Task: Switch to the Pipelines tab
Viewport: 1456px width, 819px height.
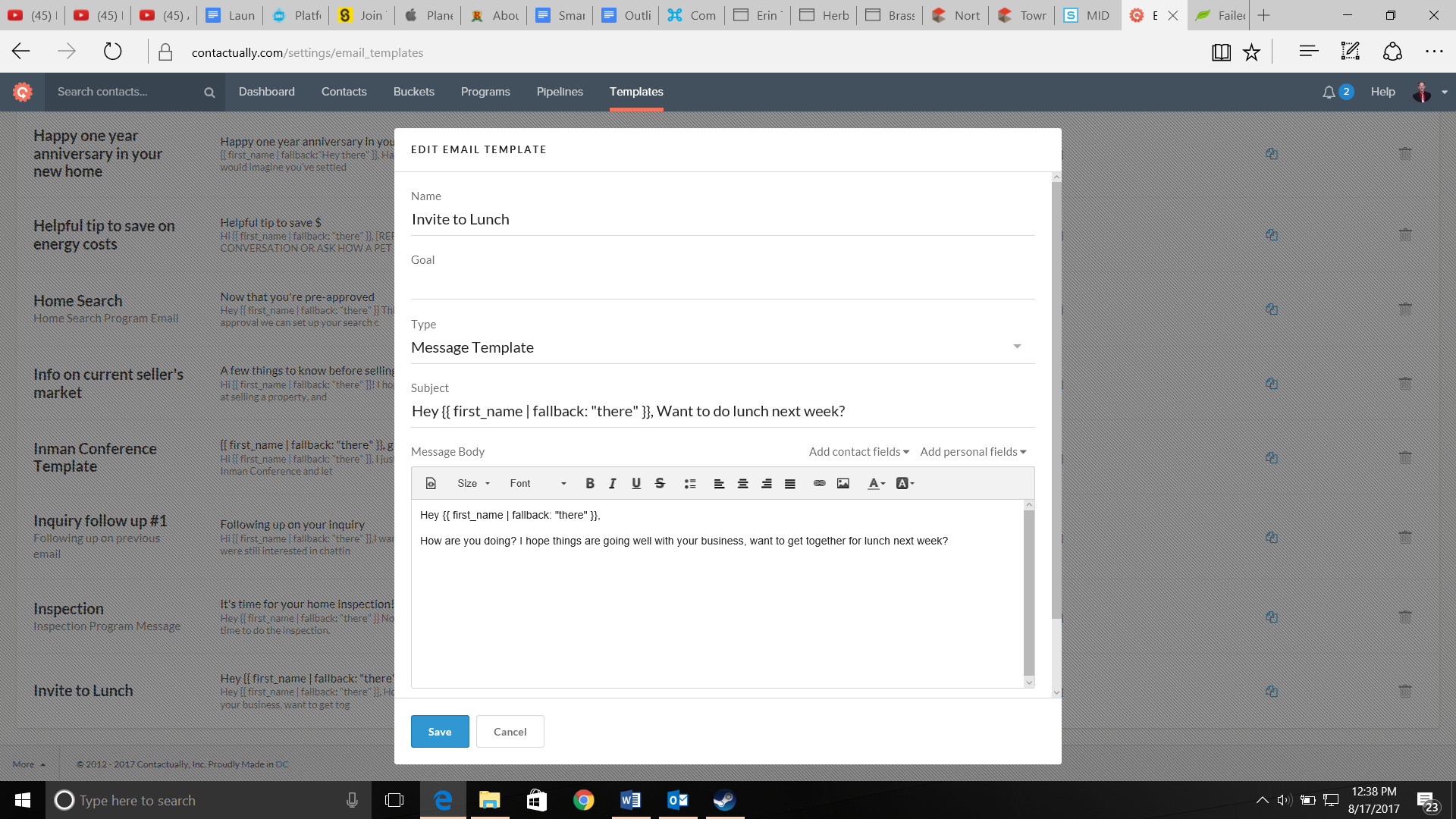Action: [x=560, y=91]
